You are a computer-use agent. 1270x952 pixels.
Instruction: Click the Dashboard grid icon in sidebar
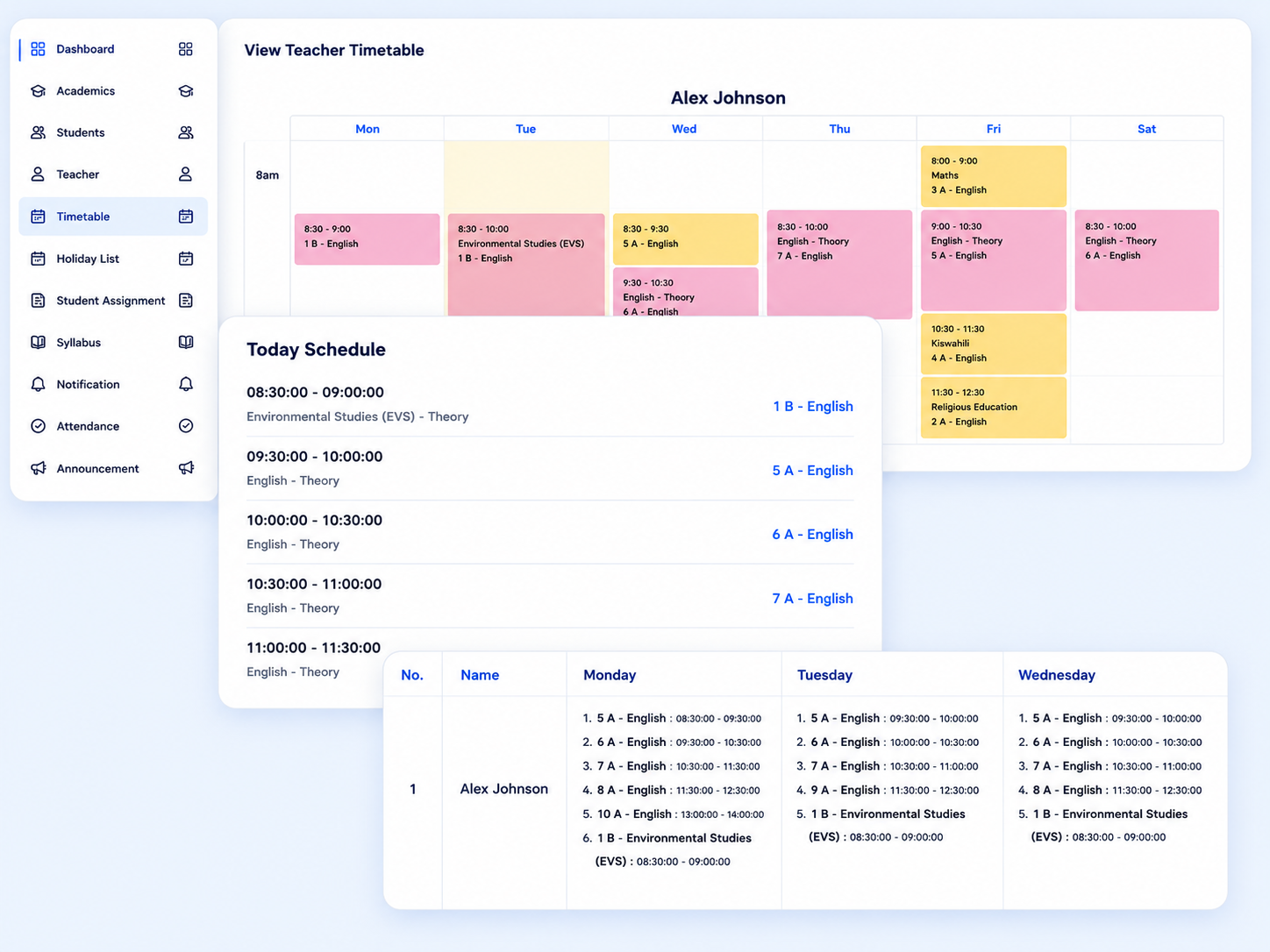(x=38, y=49)
